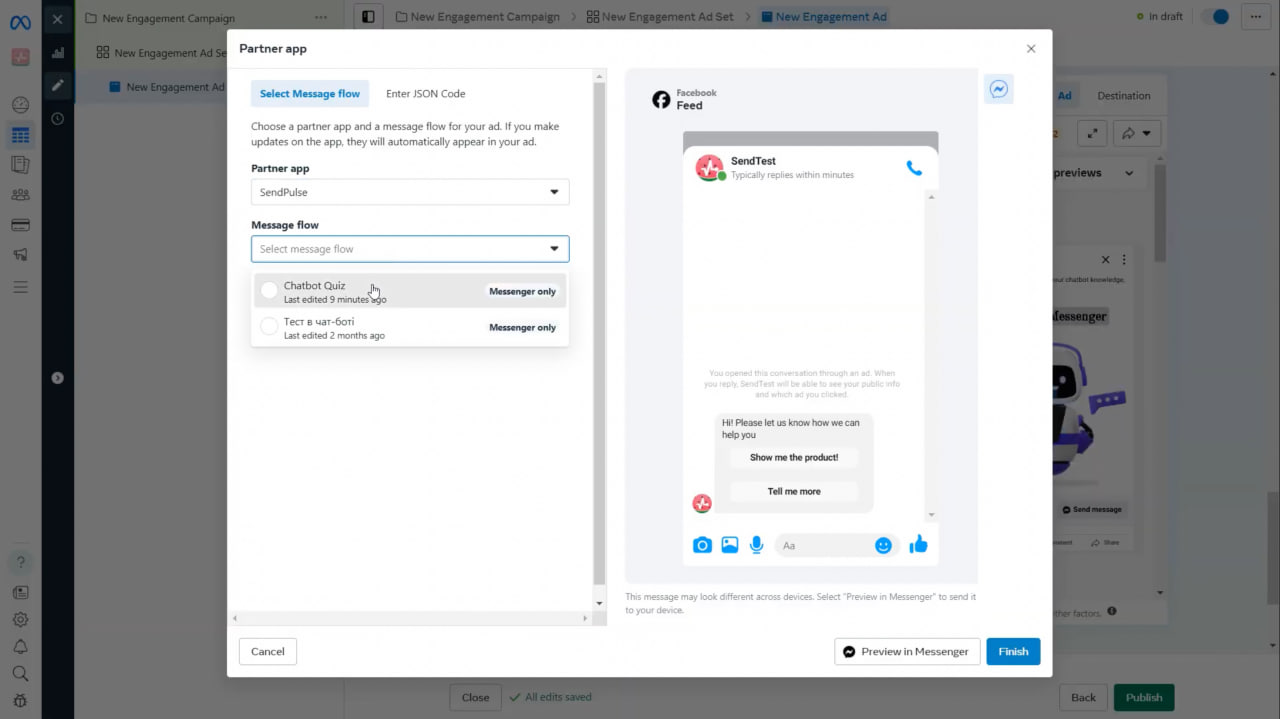The image size is (1280, 719).
Task: Toggle the layout panel icon in breadcrumb bar
Action: click(x=368, y=17)
